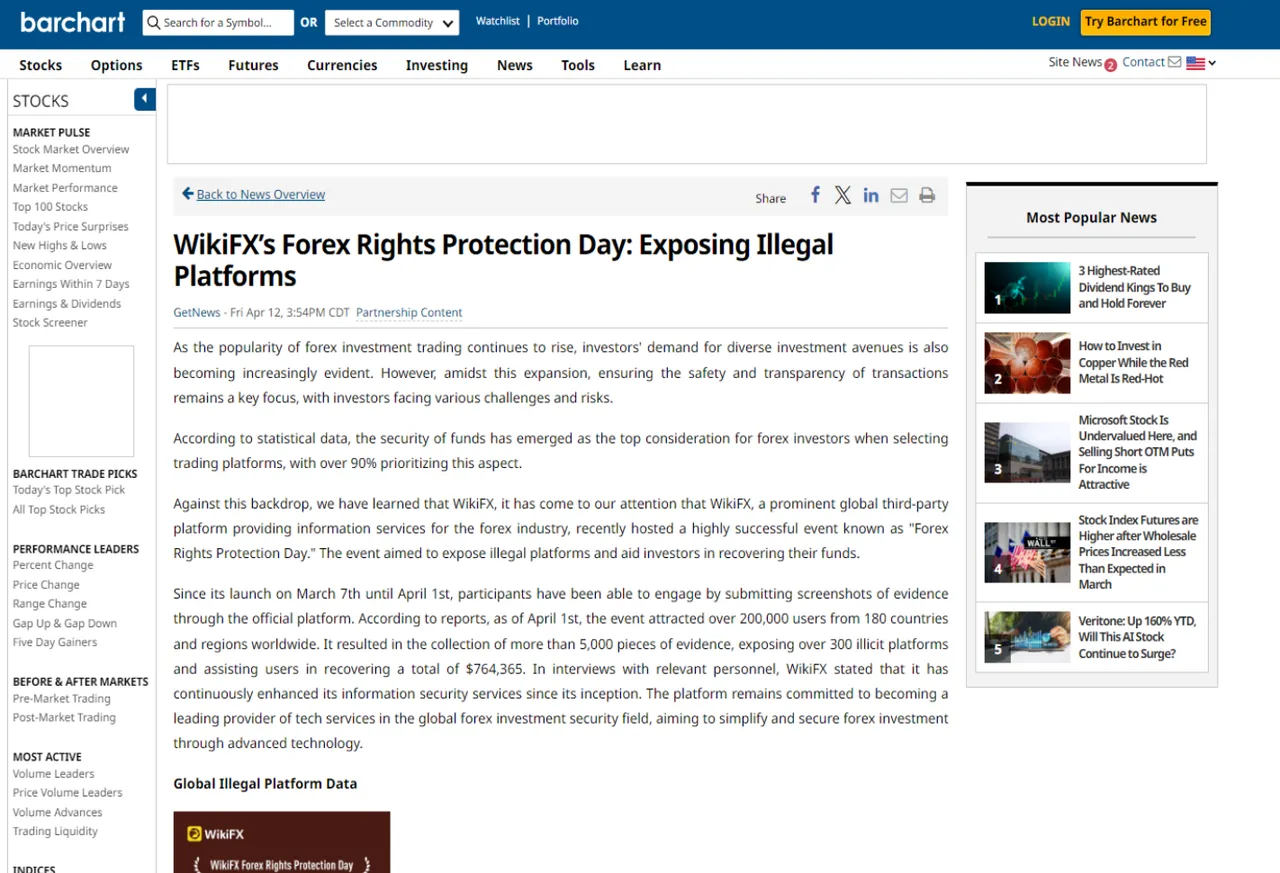Click back arrow icon to News Overview
The width and height of the screenshot is (1280, 873).
(187, 194)
